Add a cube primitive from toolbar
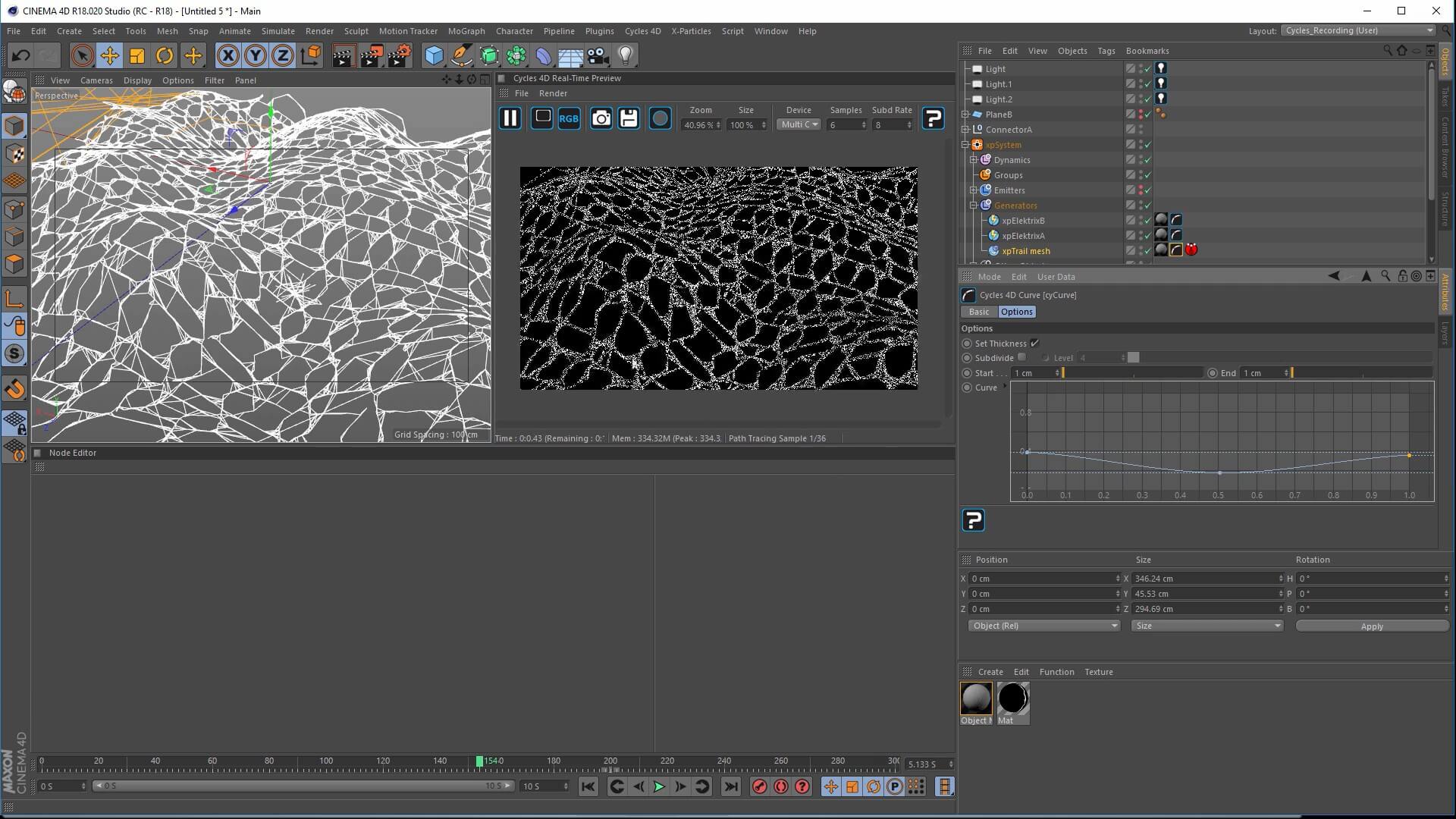 [434, 55]
